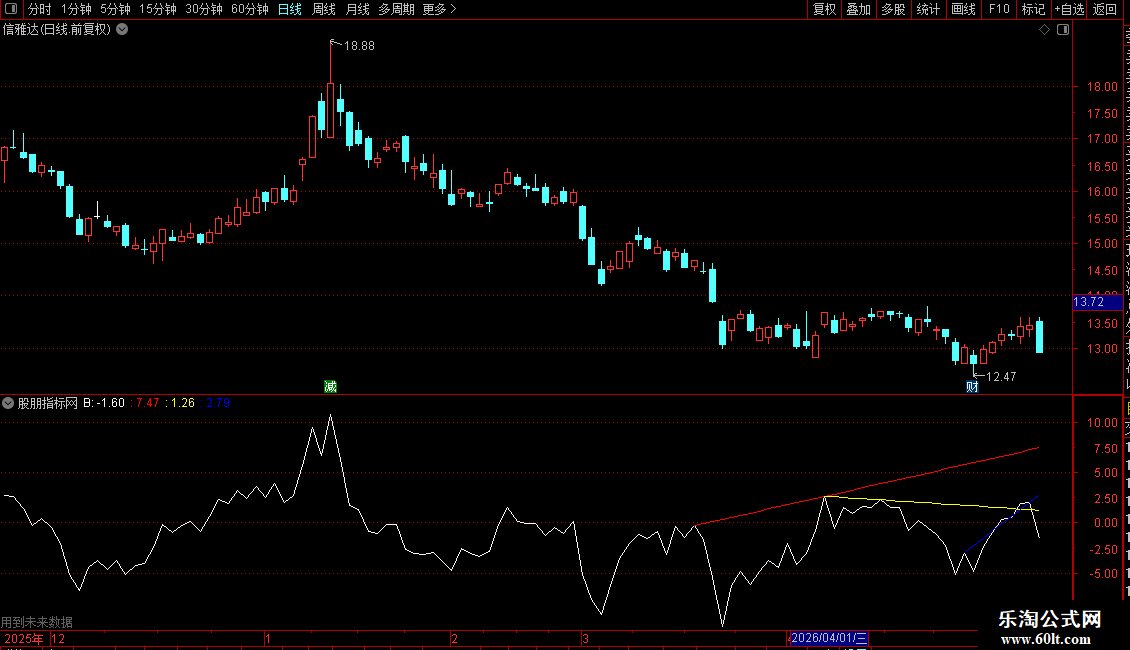Click the 统计 statistics button
The width and height of the screenshot is (1130, 650).
point(927,9)
